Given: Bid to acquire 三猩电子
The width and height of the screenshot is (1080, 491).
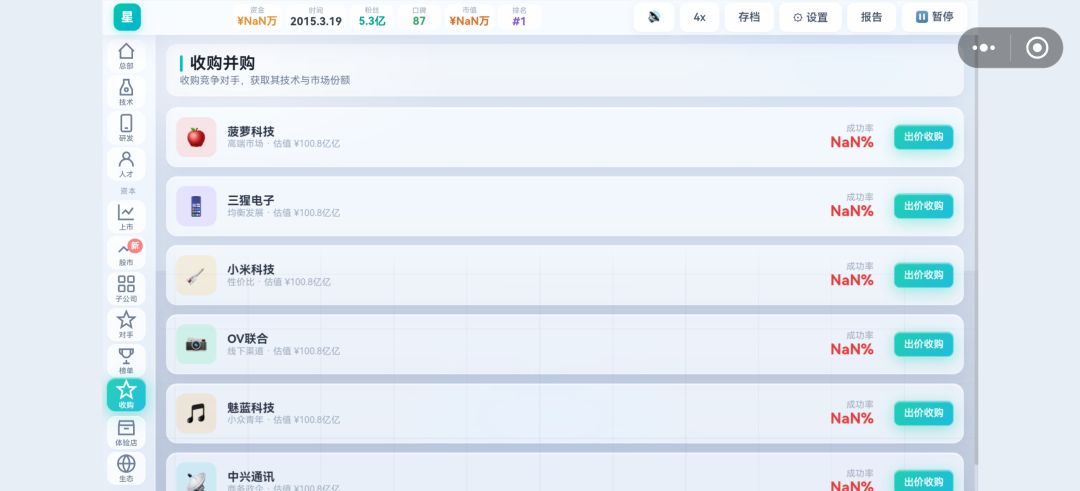Looking at the screenshot, I should click(x=924, y=206).
